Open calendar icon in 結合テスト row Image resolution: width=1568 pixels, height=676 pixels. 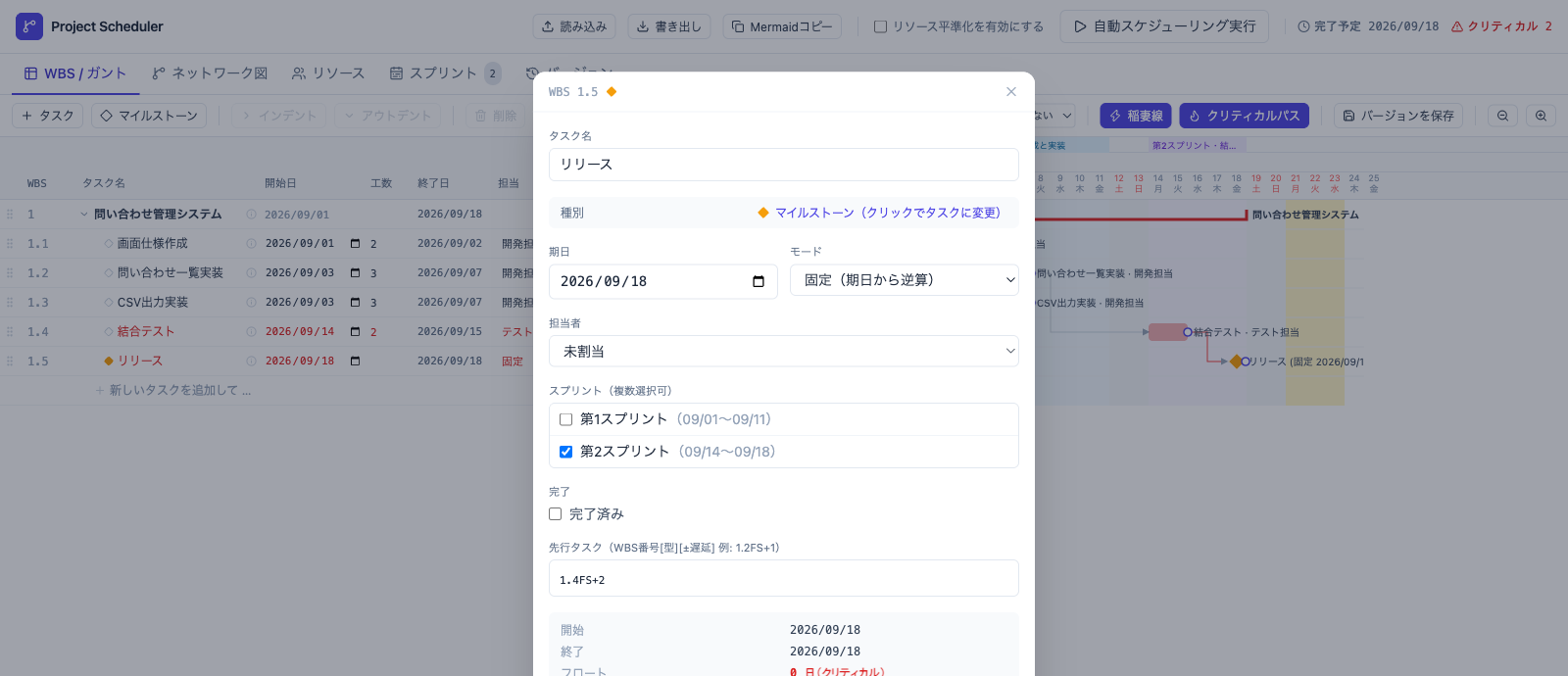coord(355,331)
